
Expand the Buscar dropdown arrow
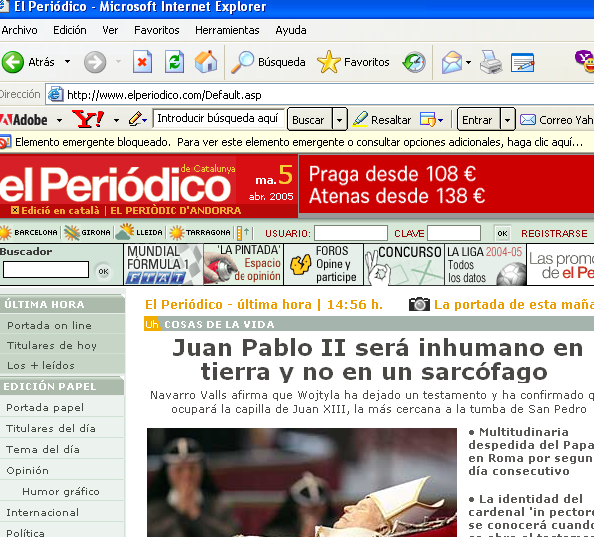click(x=339, y=120)
